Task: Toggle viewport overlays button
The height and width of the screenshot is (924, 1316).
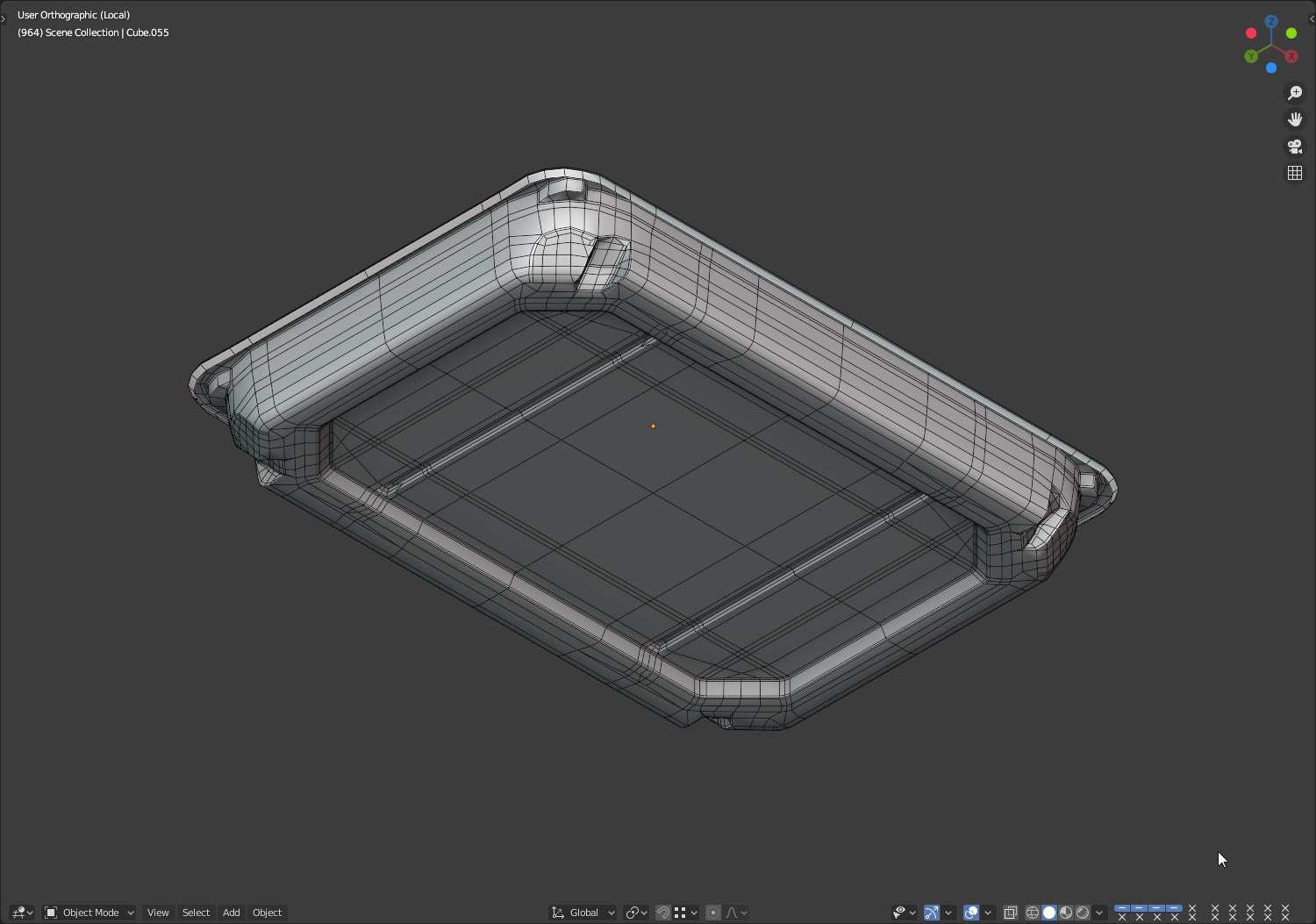Action: [x=971, y=913]
